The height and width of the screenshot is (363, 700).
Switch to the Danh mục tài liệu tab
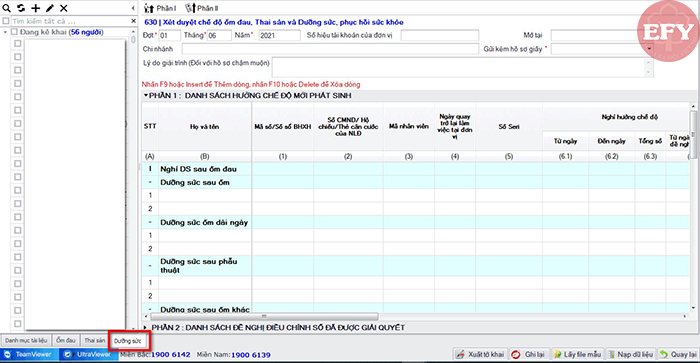point(26,341)
